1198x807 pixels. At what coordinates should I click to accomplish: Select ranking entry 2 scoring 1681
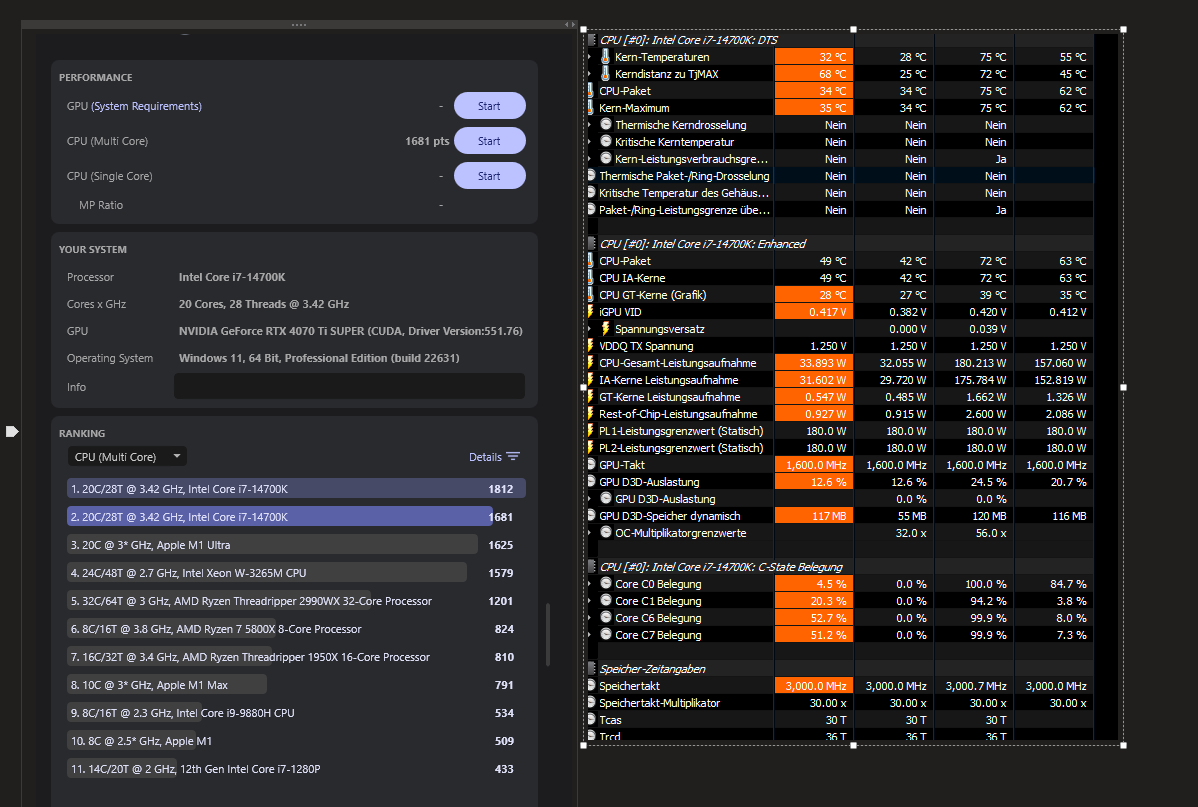click(x=296, y=517)
